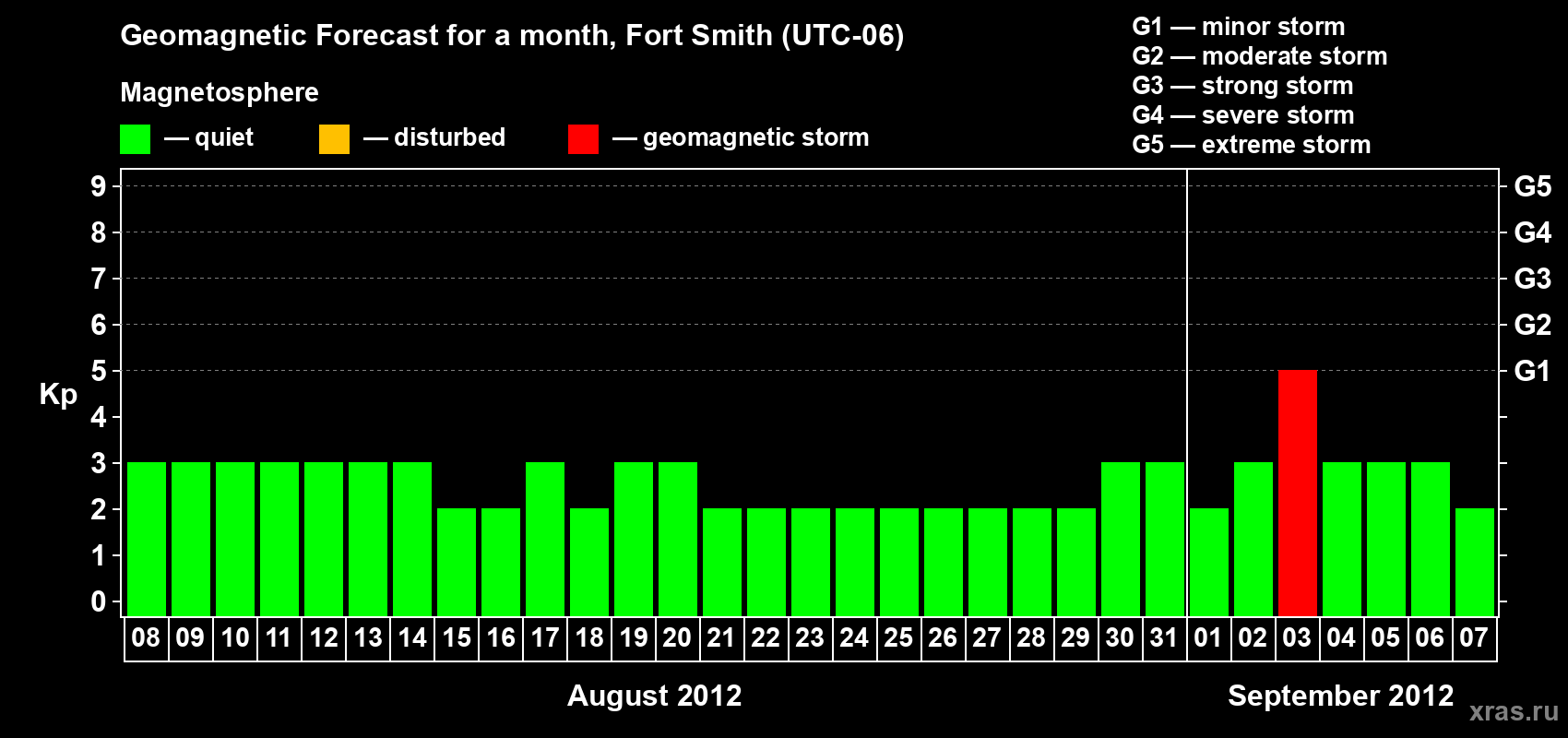Click the — quiet legend label
This screenshot has height=738, width=1568.
pos(208,137)
